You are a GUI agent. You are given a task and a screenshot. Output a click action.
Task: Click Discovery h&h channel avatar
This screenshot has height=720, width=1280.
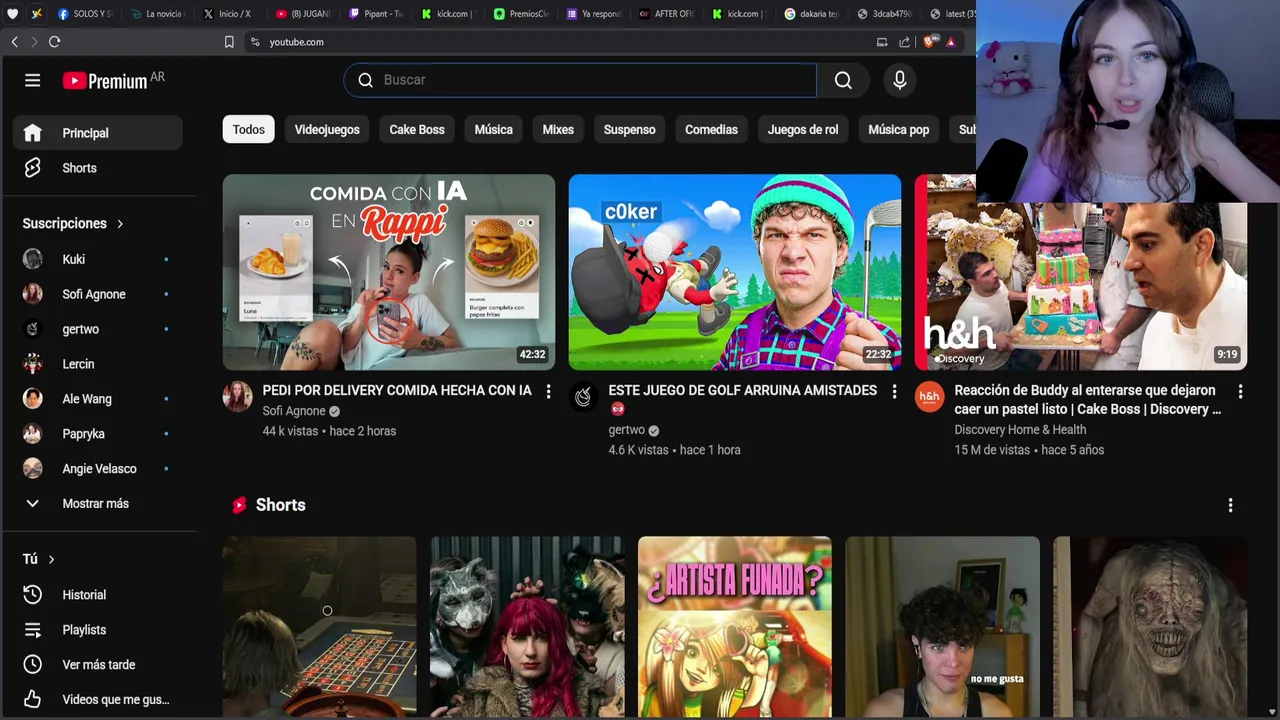click(x=929, y=397)
